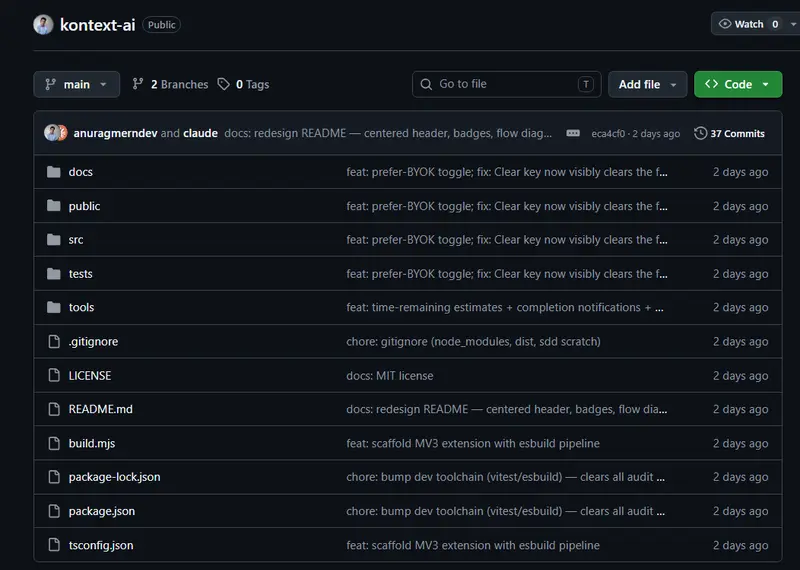
Task: Open the src folder
Action: (x=76, y=240)
